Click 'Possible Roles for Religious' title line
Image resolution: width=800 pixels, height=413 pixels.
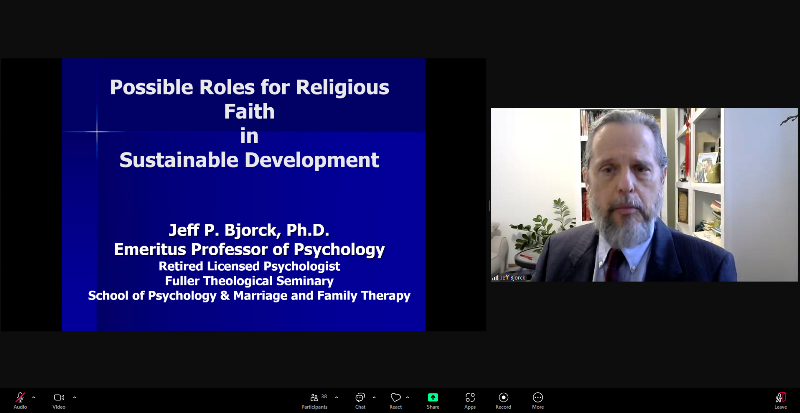(x=249, y=87)
